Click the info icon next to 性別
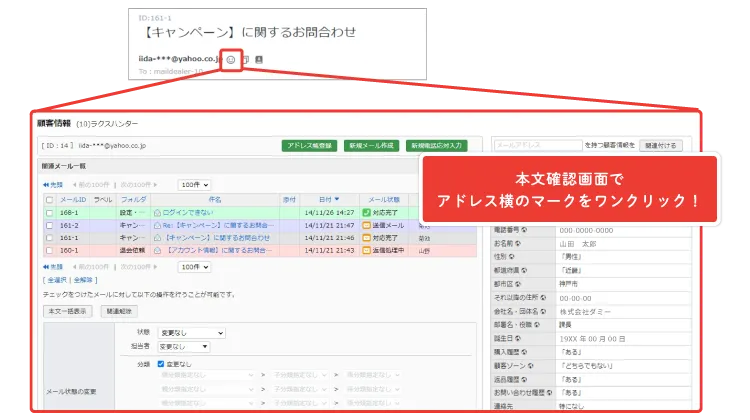750x420 pixels. point(511,257)
